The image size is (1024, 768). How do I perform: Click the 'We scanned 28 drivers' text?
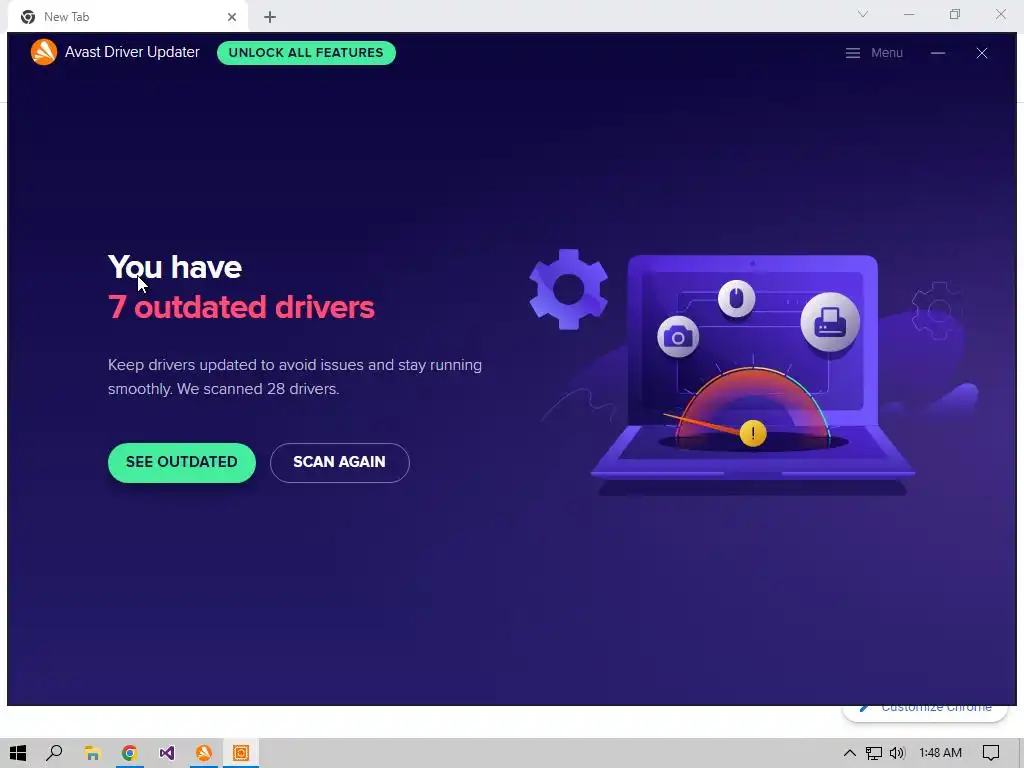tap(257, 389)
